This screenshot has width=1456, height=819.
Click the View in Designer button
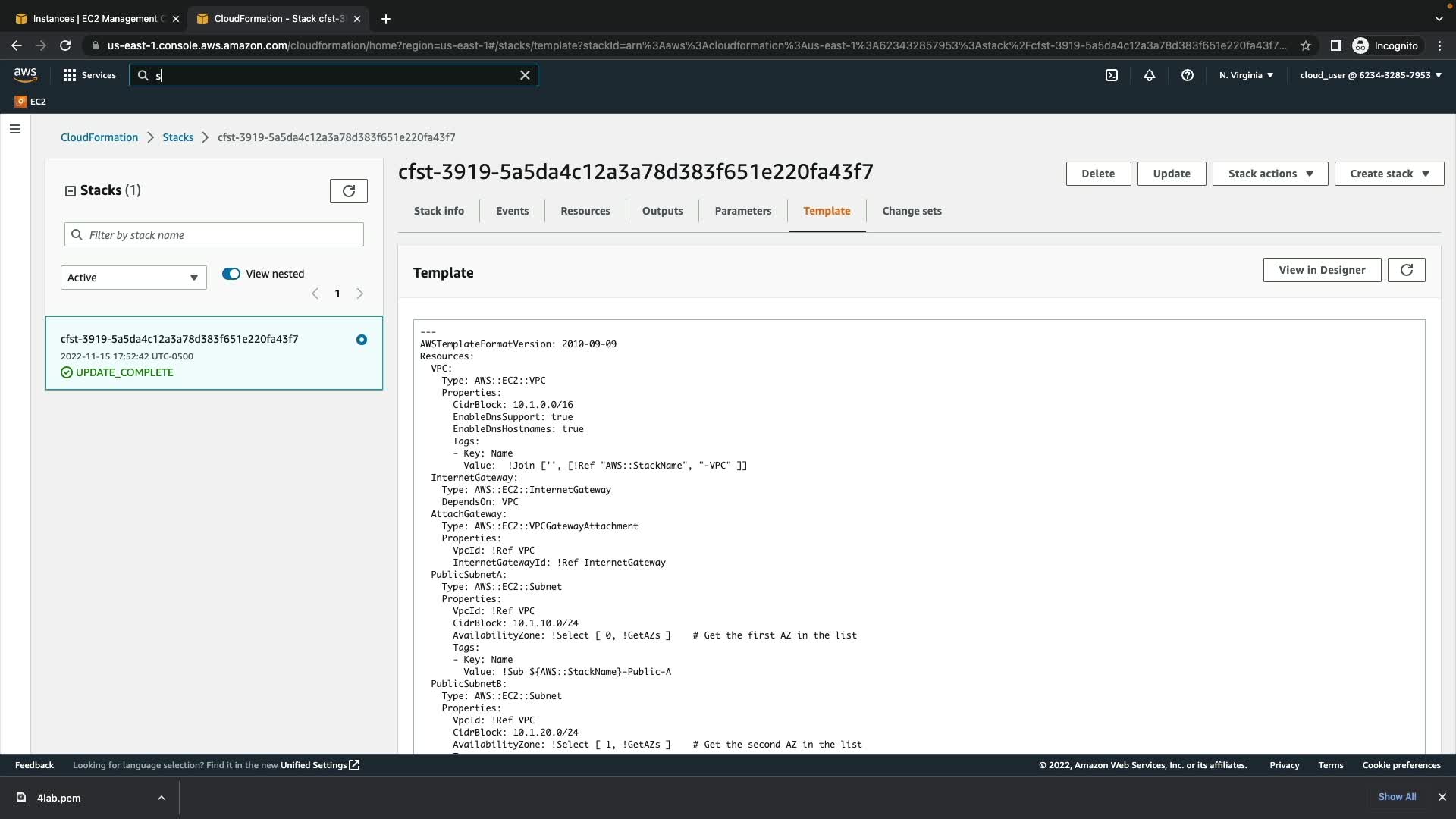click(1322, 270)
